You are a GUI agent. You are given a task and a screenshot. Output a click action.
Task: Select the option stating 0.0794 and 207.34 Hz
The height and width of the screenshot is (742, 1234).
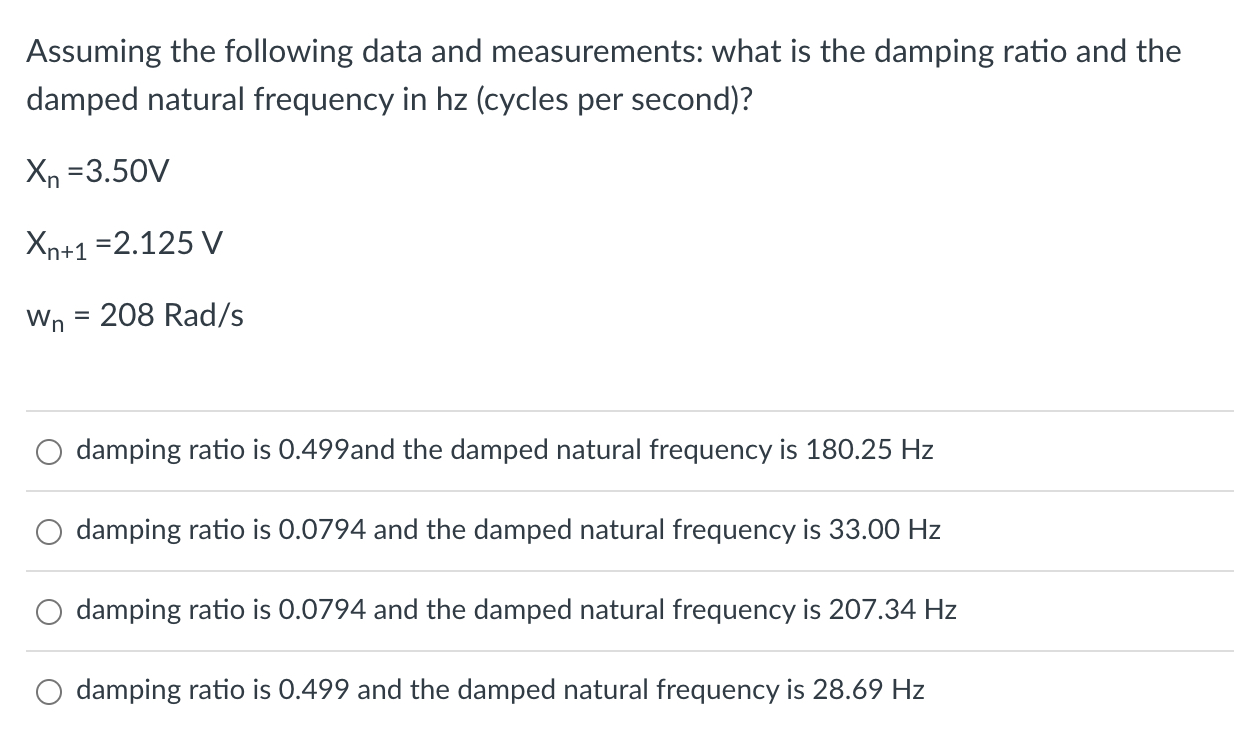click(x=516, y=611)
